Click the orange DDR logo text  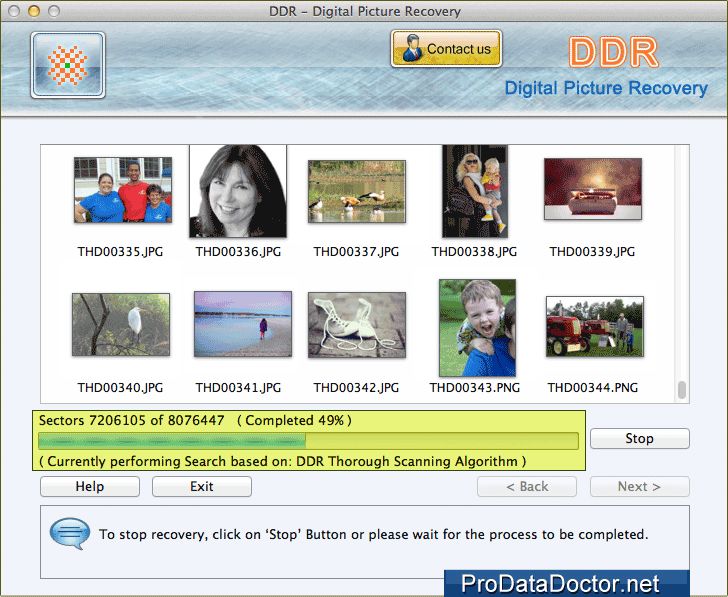pyautogui.click(x=614, y=52)
